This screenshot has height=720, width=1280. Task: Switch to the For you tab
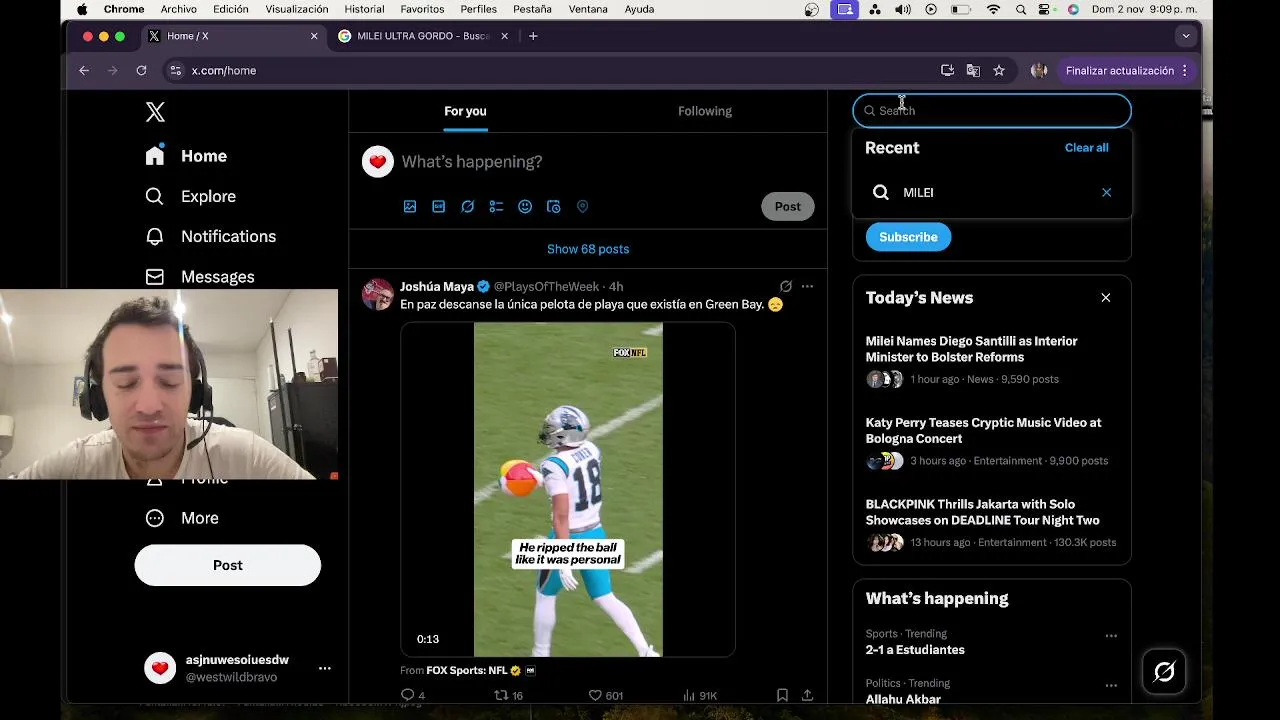coord(465,111)
